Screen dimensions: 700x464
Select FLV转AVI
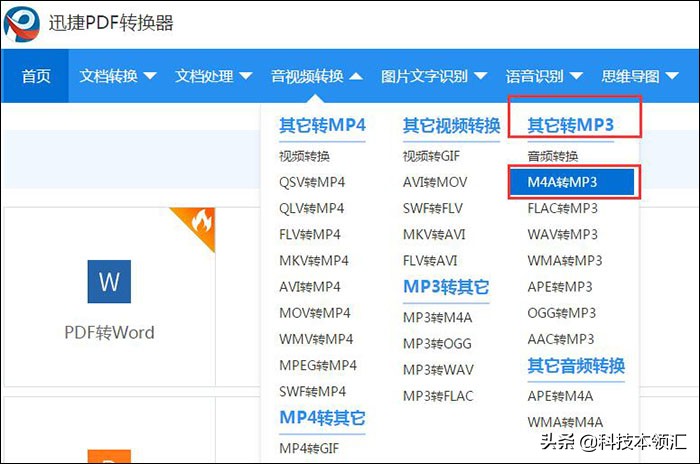(430, 261)
